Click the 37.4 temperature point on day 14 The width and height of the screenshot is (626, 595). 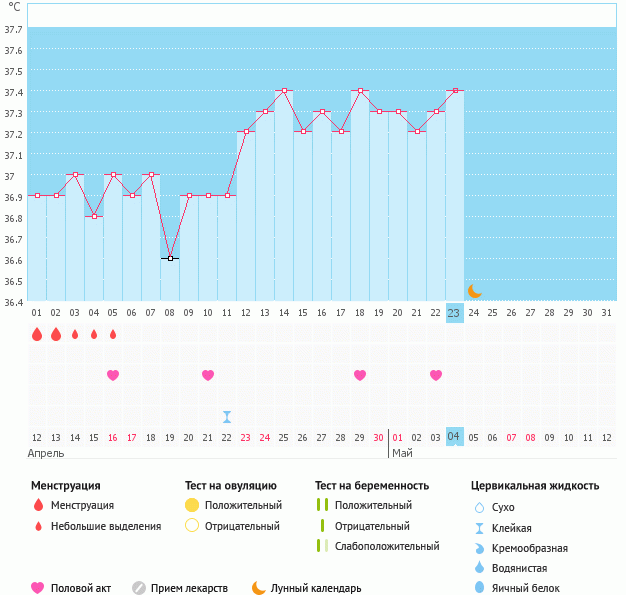pos(284,90)
